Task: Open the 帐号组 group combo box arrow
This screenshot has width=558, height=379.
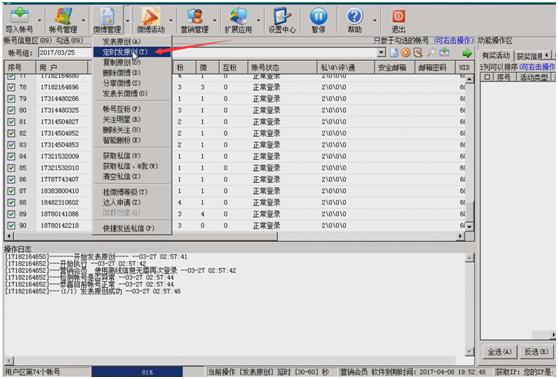Action: 381,53
